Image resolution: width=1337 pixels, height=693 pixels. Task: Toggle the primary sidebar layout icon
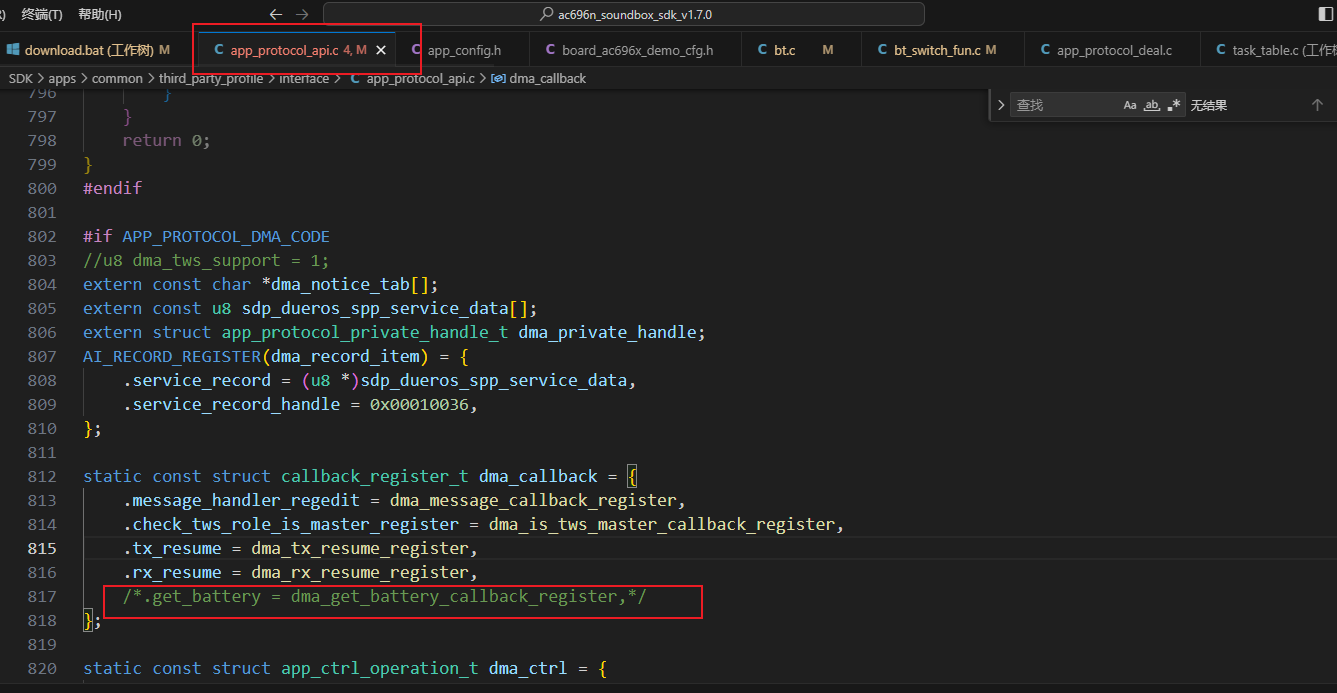1327,14
